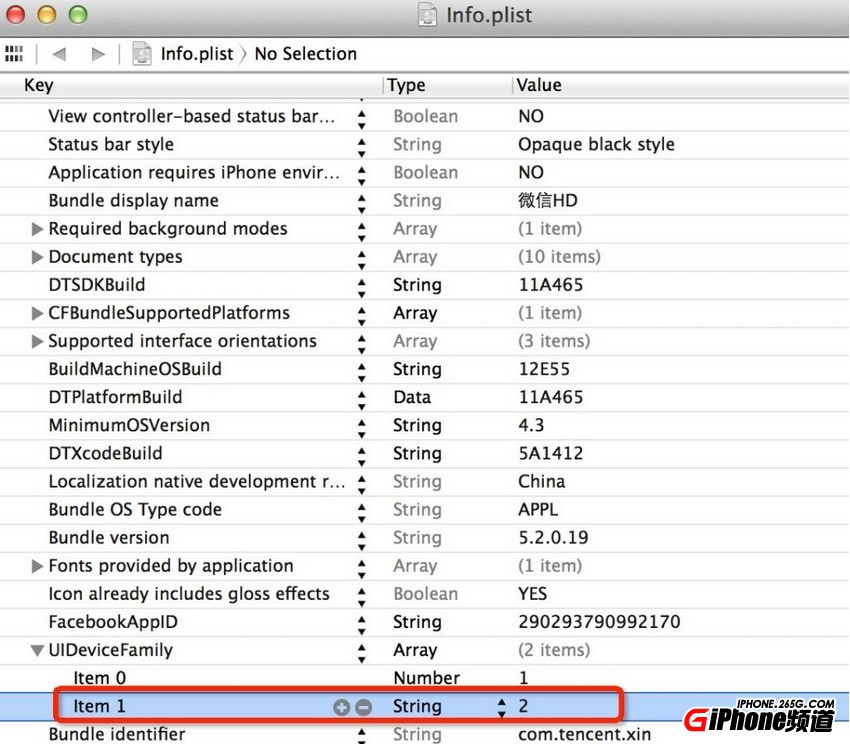850x744 pixels.
Task: Click the plist document icon in title bar
Action: 428,15
